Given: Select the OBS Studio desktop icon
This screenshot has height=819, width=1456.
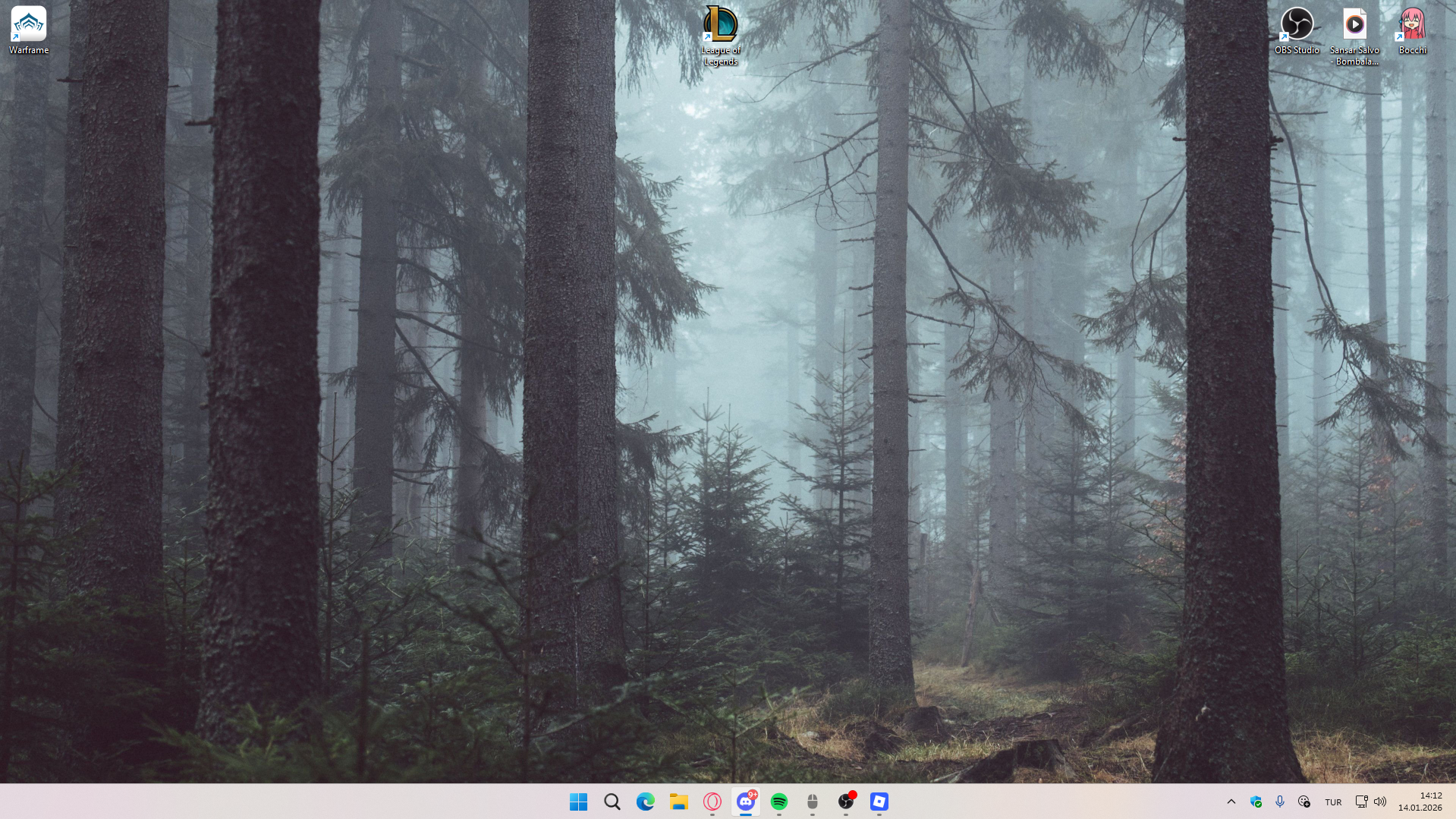Looking at the screenshot, I should pyautogui.click(x=1297, y=31).
